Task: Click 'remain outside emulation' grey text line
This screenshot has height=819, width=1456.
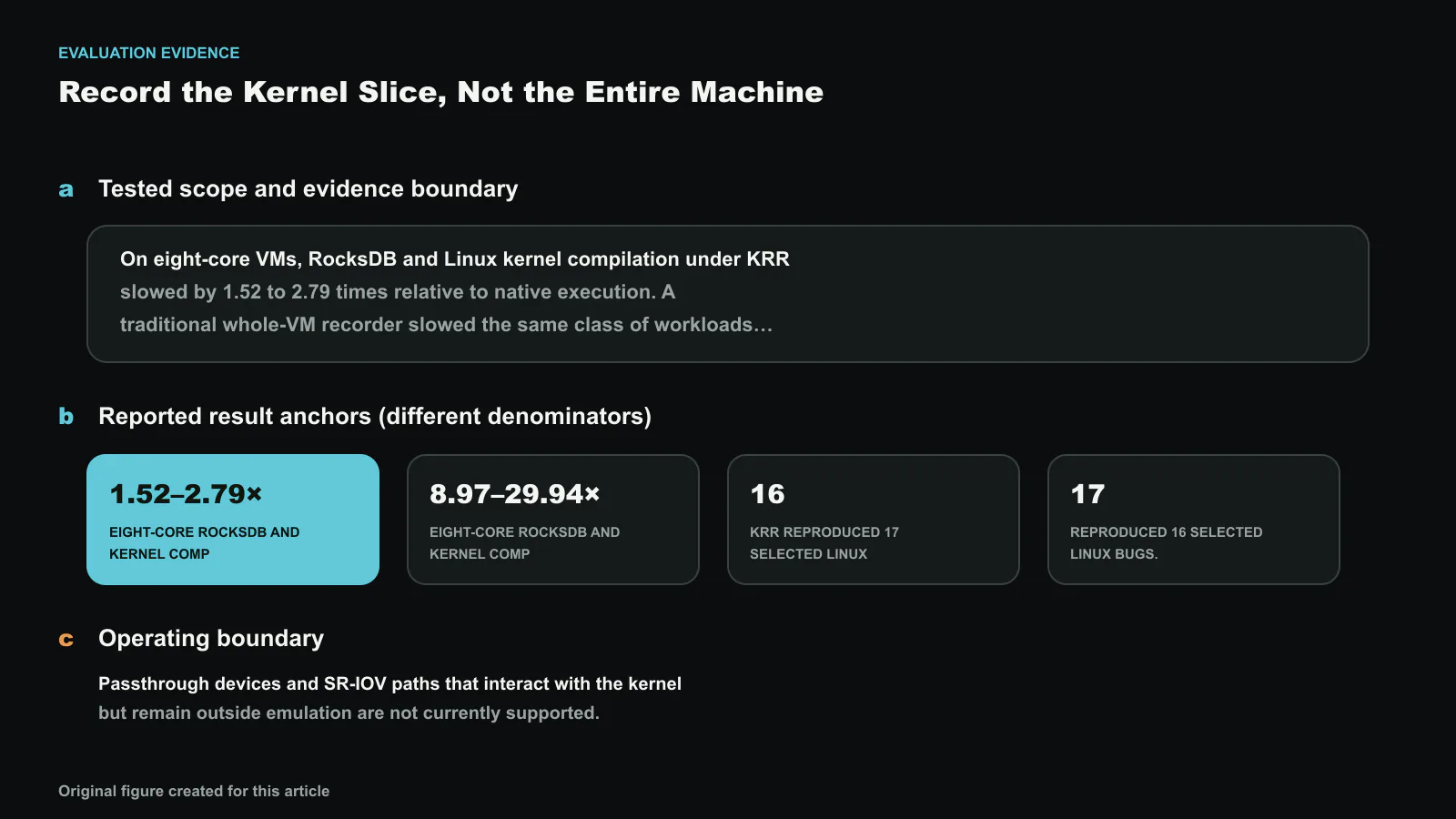Action: point(349,713)
